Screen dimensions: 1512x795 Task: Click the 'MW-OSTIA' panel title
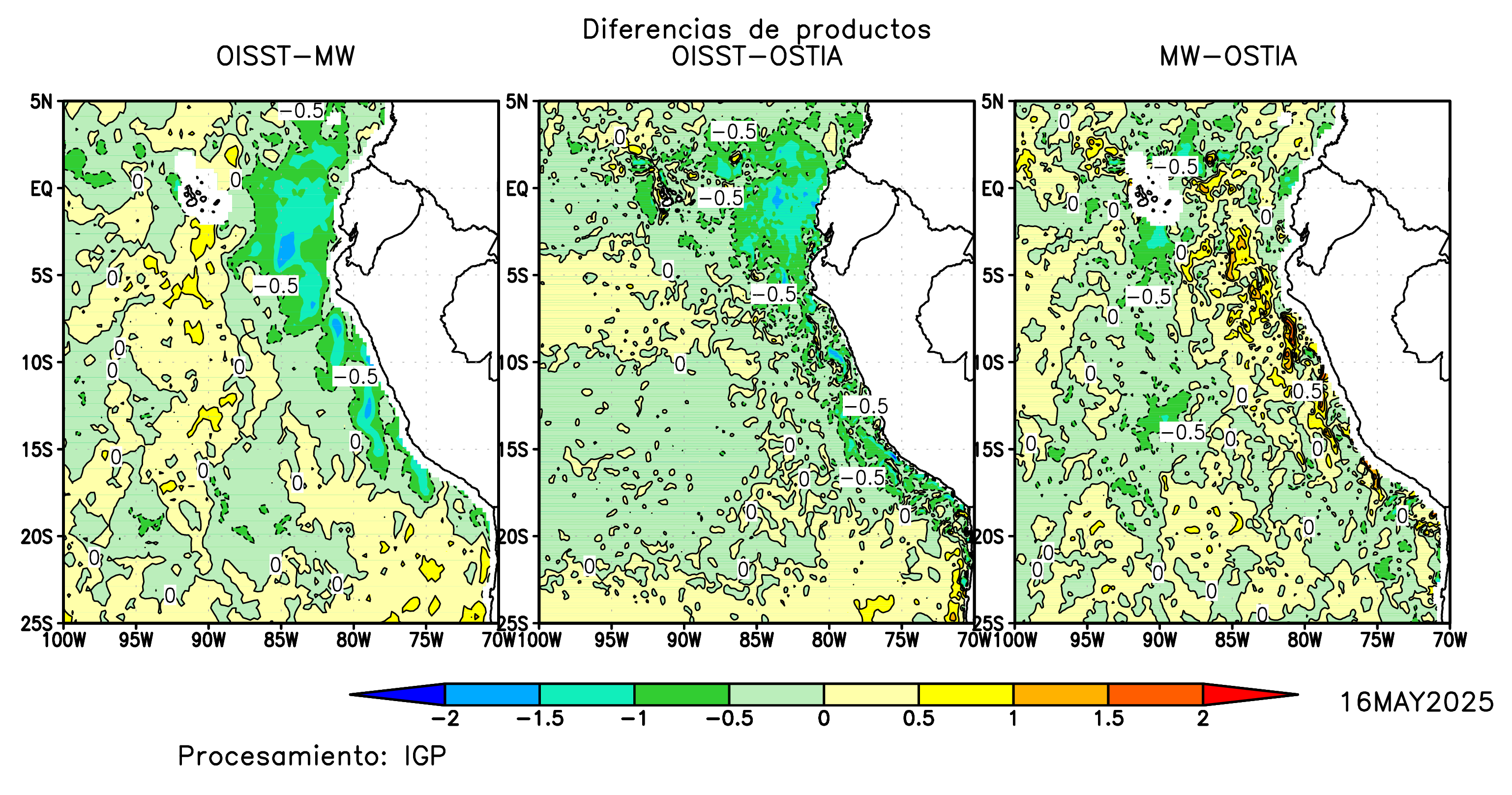1228,57
